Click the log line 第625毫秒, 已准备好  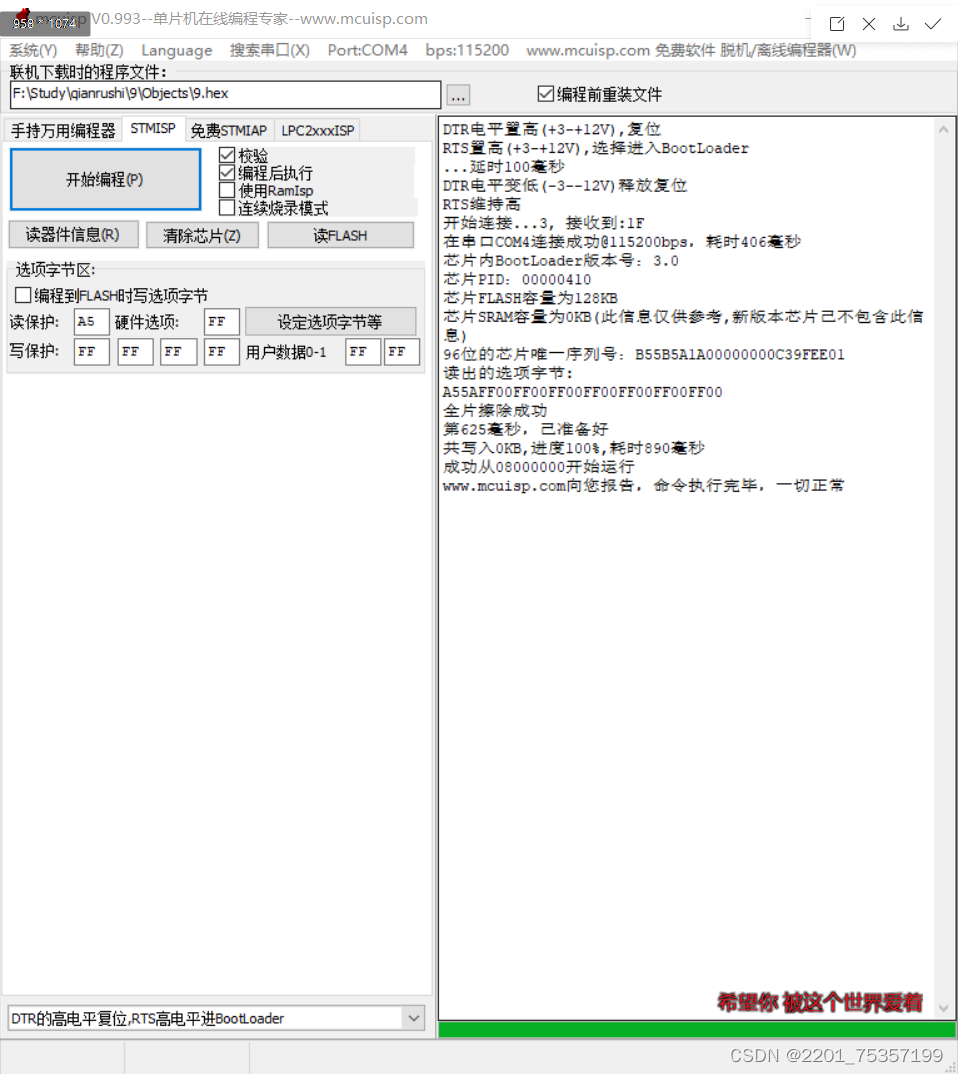pyautogui.click(x=525, y=429)
